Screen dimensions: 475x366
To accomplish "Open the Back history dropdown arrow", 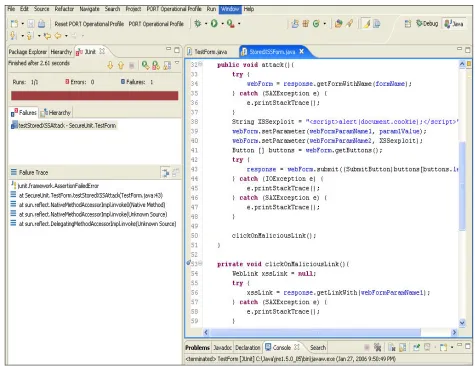I will coord(66,36).
